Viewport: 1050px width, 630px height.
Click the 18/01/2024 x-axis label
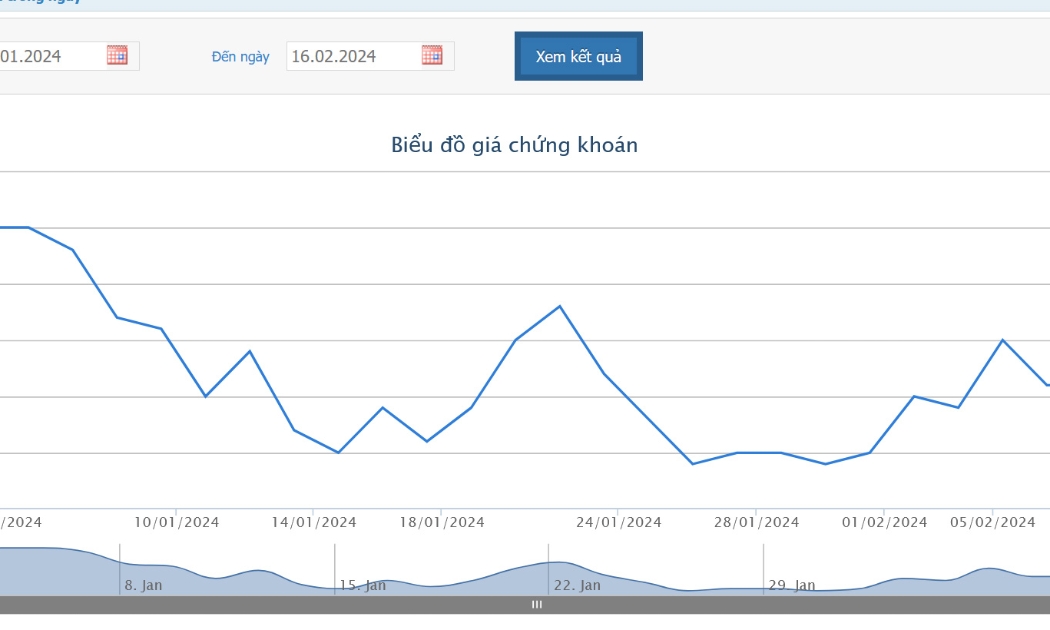point(442,522)
